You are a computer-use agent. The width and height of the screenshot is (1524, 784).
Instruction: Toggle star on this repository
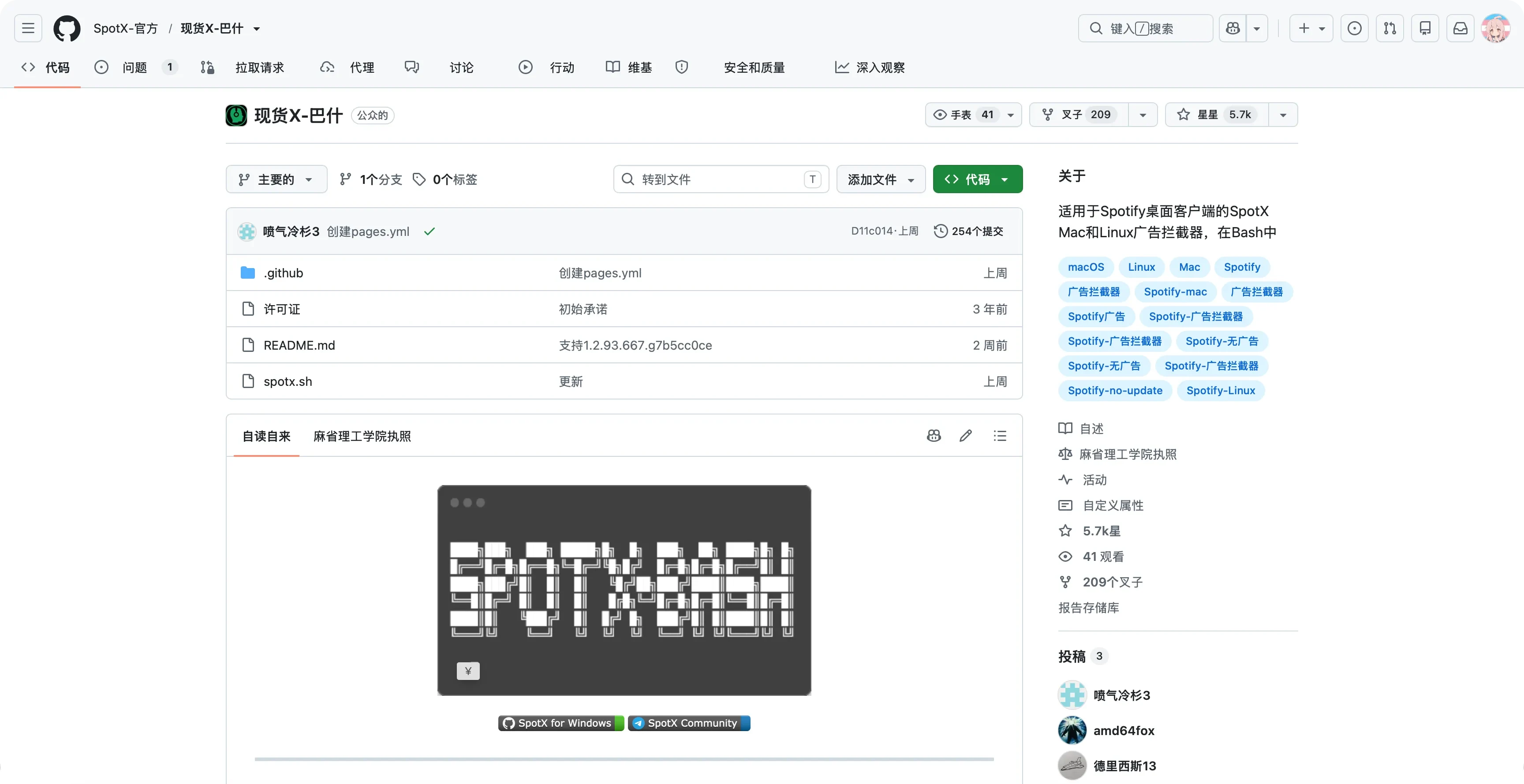point(1216,115)
